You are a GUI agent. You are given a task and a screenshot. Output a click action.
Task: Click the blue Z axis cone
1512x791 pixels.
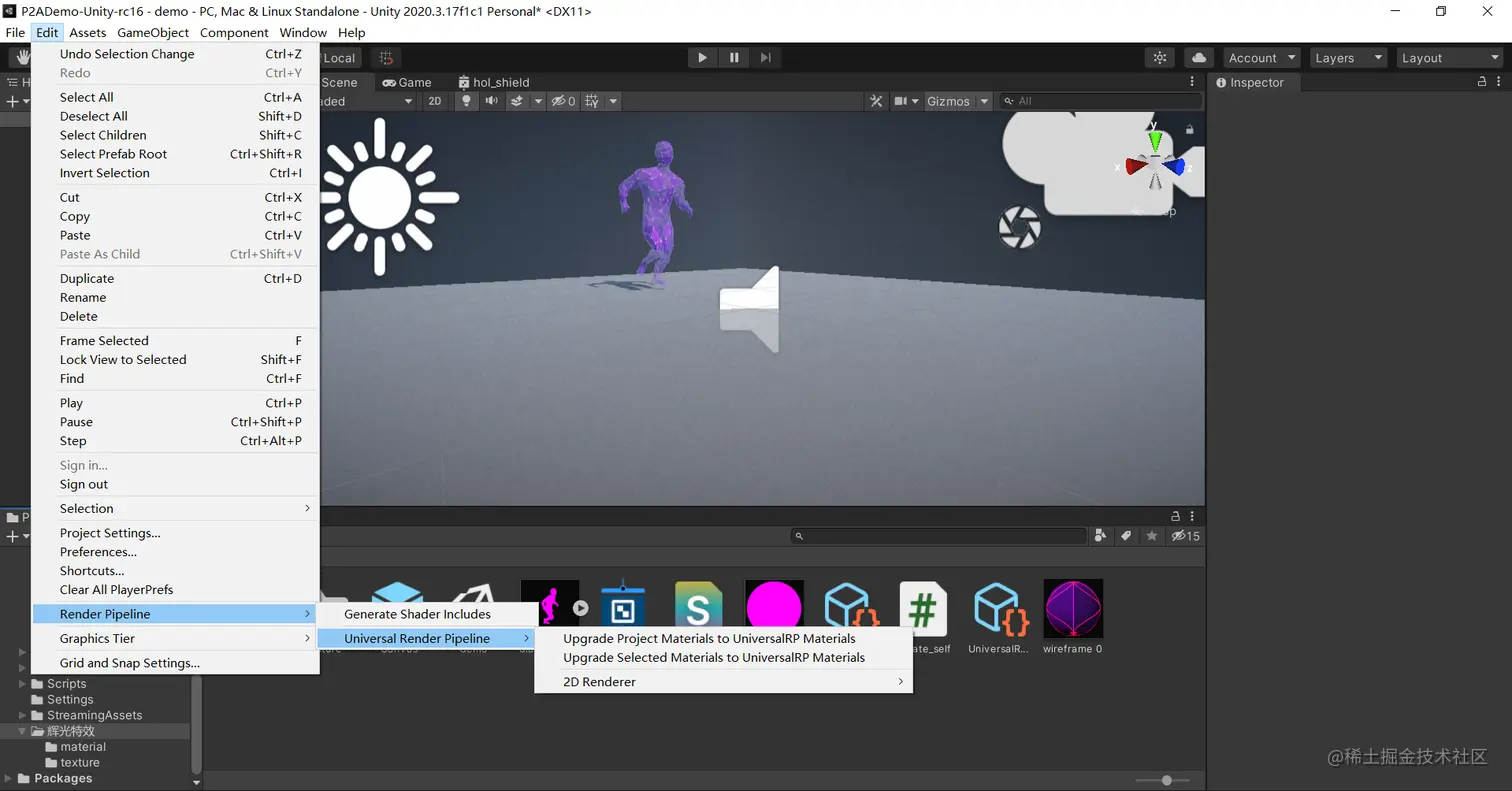coord(1175,166)
